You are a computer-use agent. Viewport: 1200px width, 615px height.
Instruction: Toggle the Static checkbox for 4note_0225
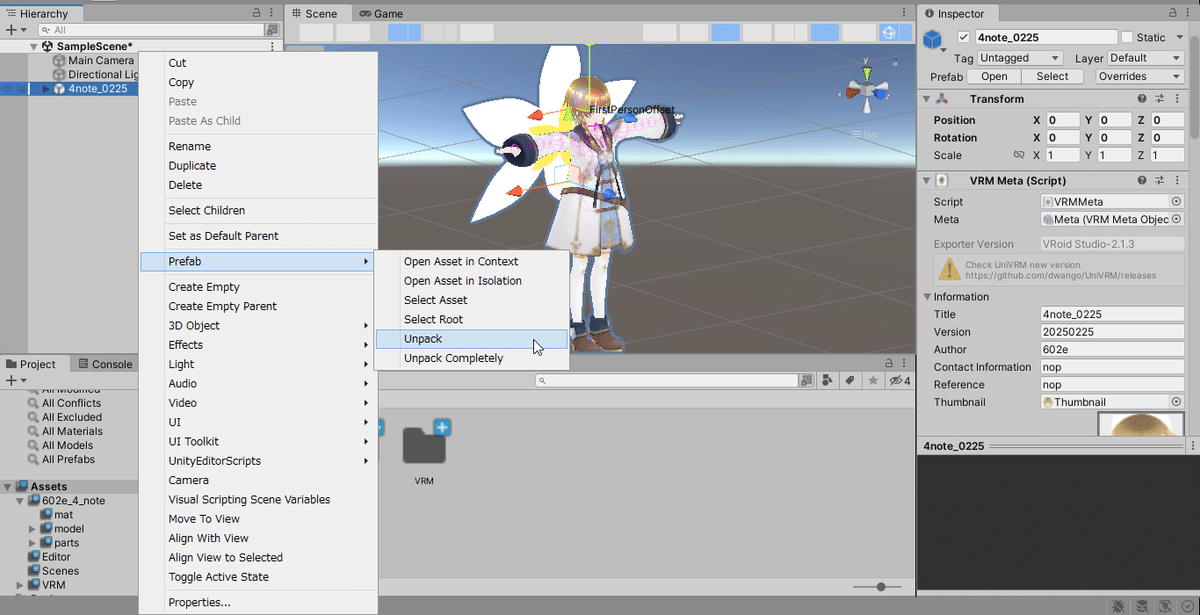[x=1128, y=37]
